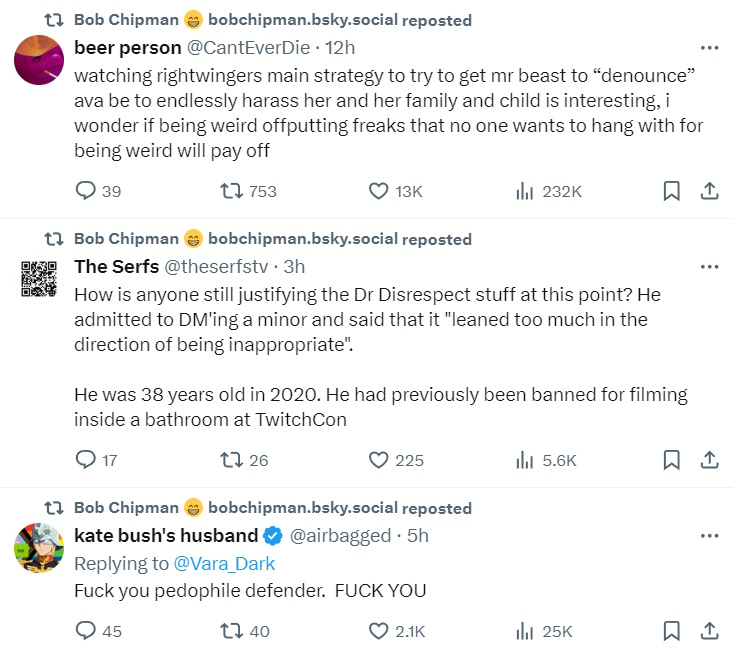
Task: Like The Serfs post about Dr Disrespect
Action: (x=379, y=460)
